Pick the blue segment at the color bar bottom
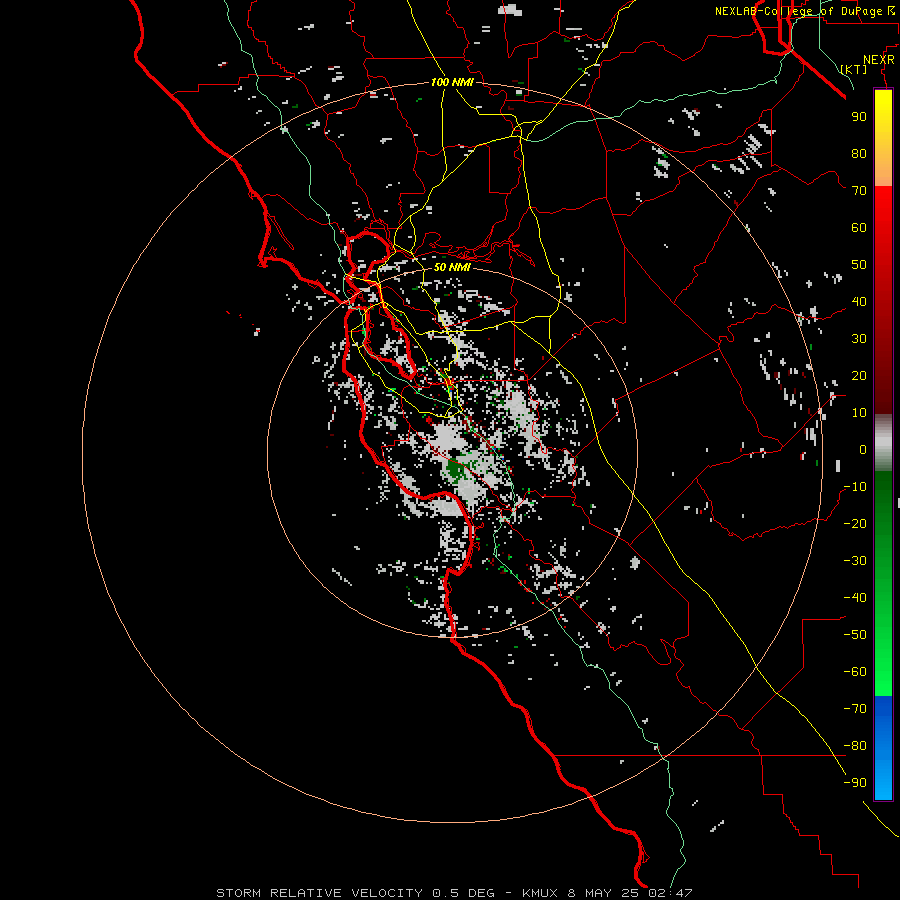Image resolution: width=900 pixels, height=900 pixels. pyautogui.click(x=883, y=748)
